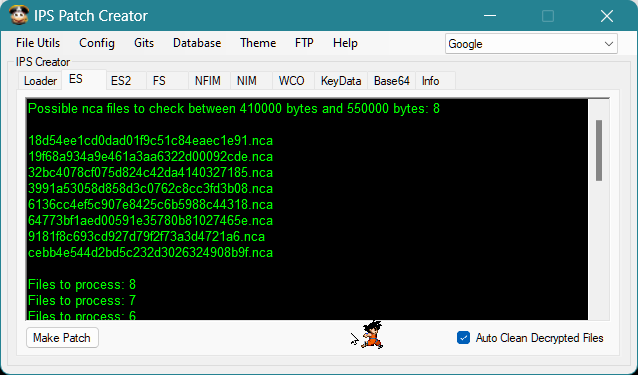The width and height of the screenshot is (638, 375).
Task: Click the running Goku character sprite
Action: click(372, 334)
